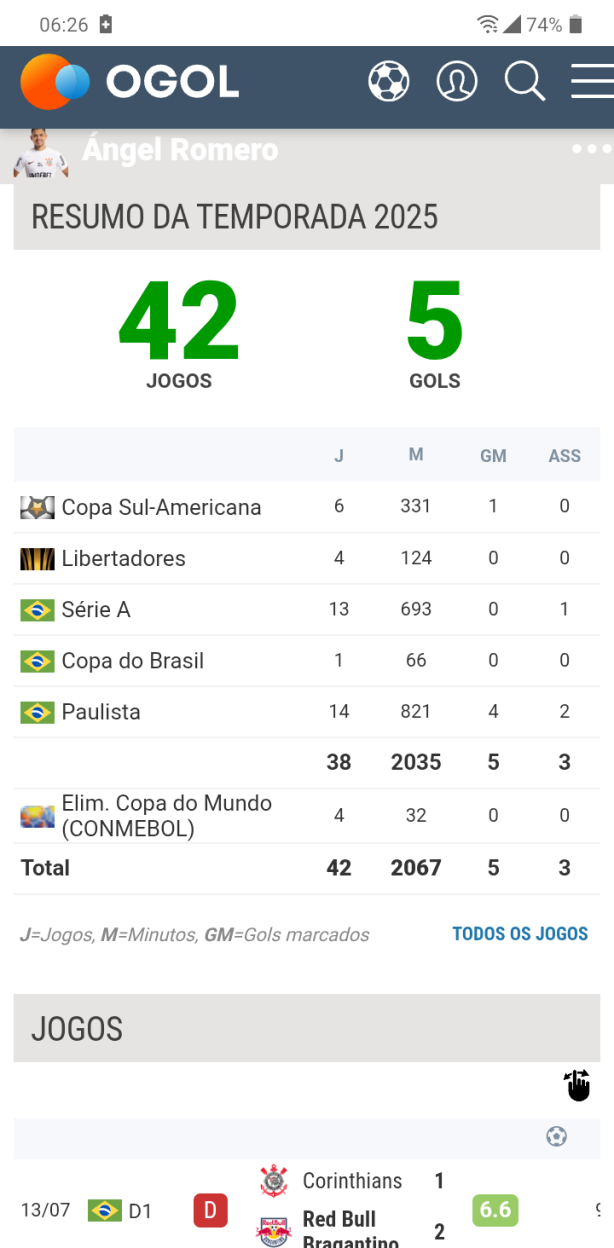Viewport: 614px width, 1248px height.
Task: Open the hamburger menu
Action: point(591,82)
